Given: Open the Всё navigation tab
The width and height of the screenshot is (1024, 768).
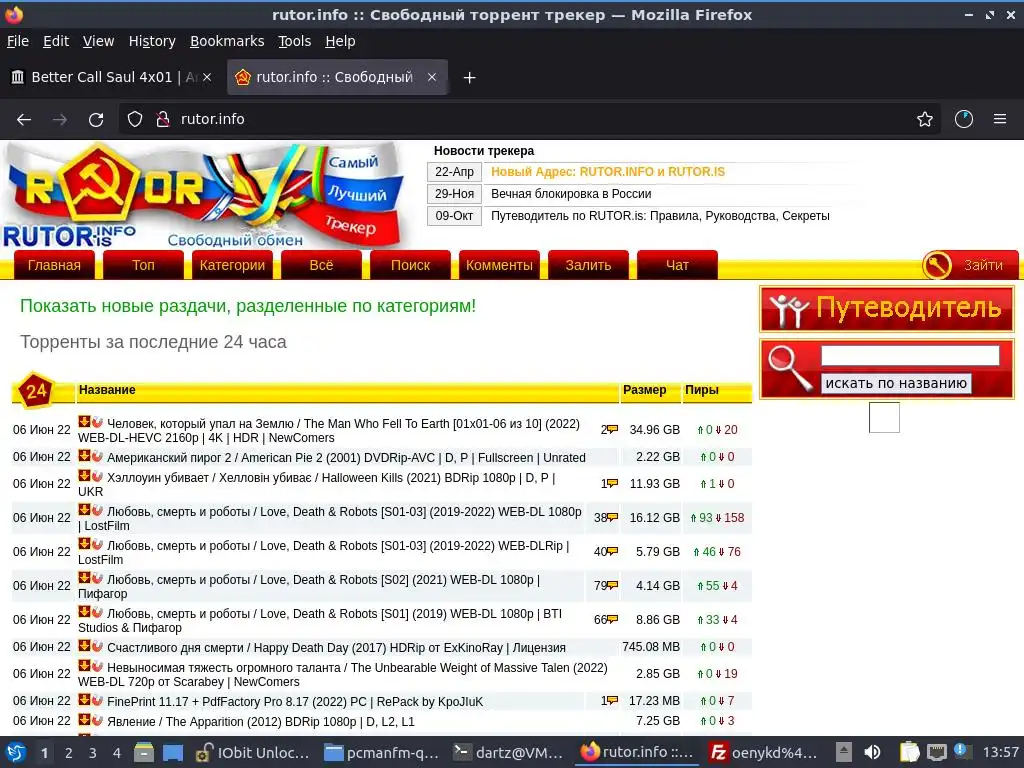Looking at the screenshot, I should tap(321, 265).
